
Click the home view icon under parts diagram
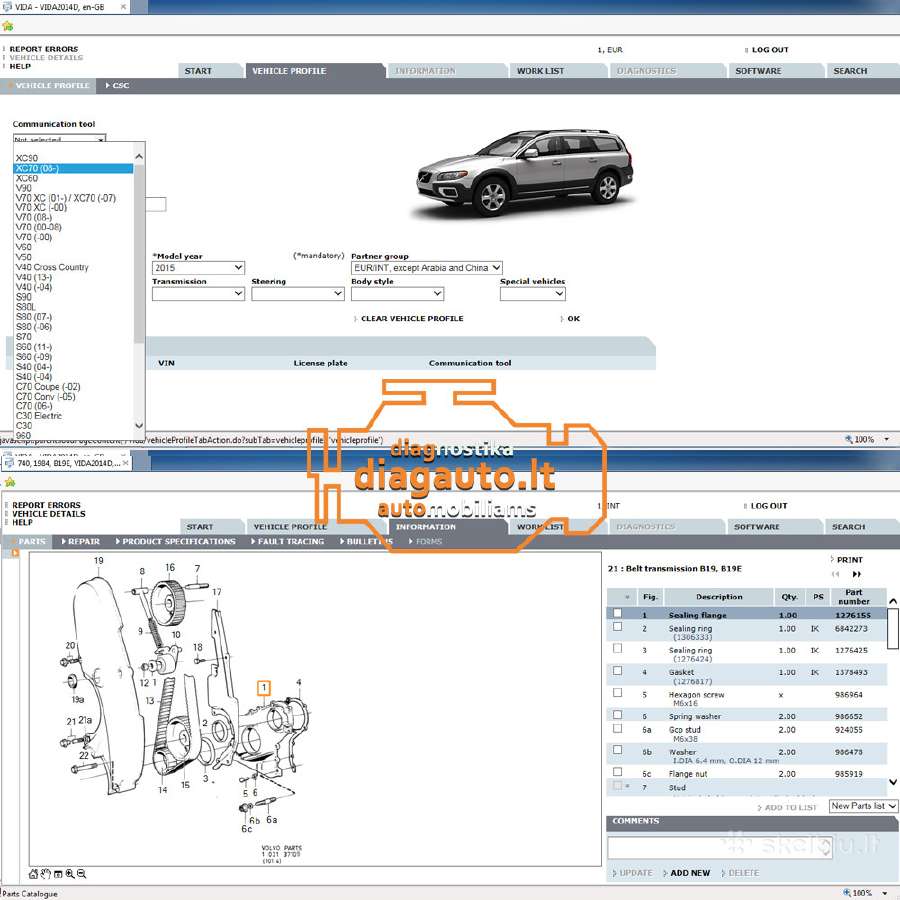[x=33, y=874]
